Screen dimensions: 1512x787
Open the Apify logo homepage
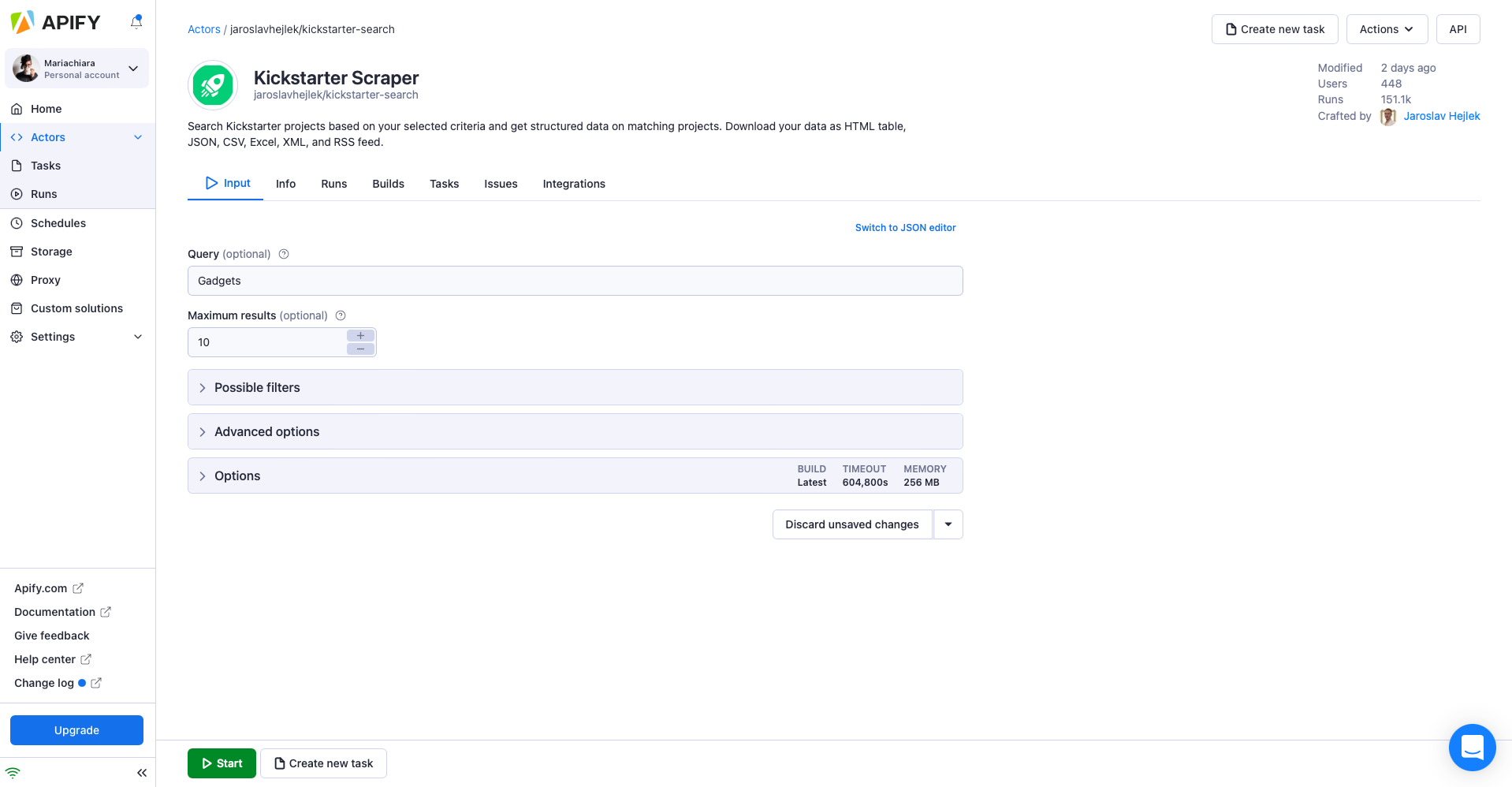[55, 21]
